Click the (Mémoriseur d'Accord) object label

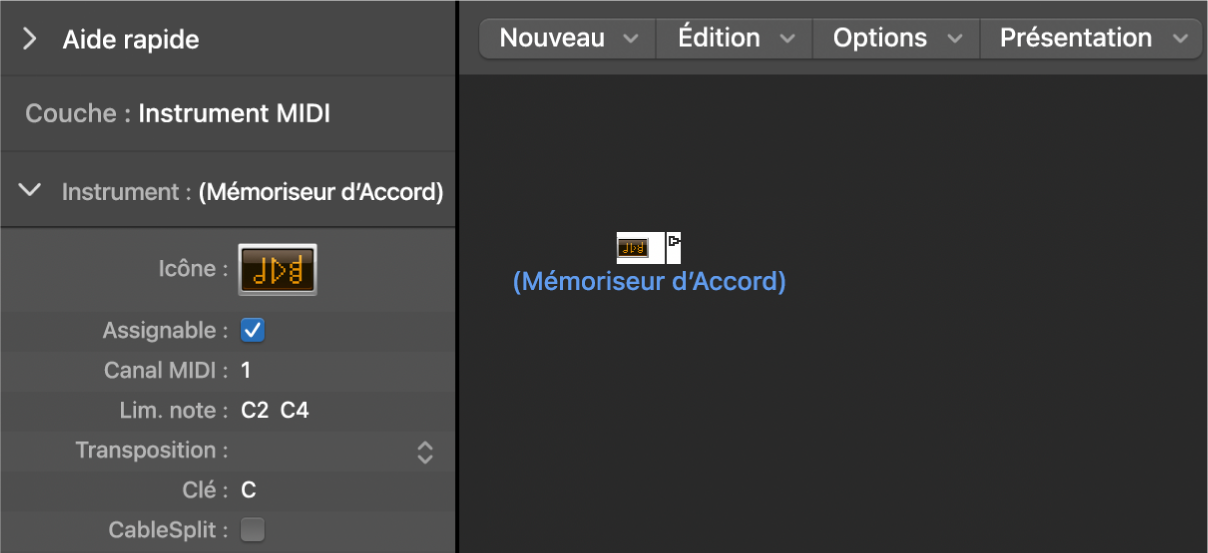click(x=650, y=282)
